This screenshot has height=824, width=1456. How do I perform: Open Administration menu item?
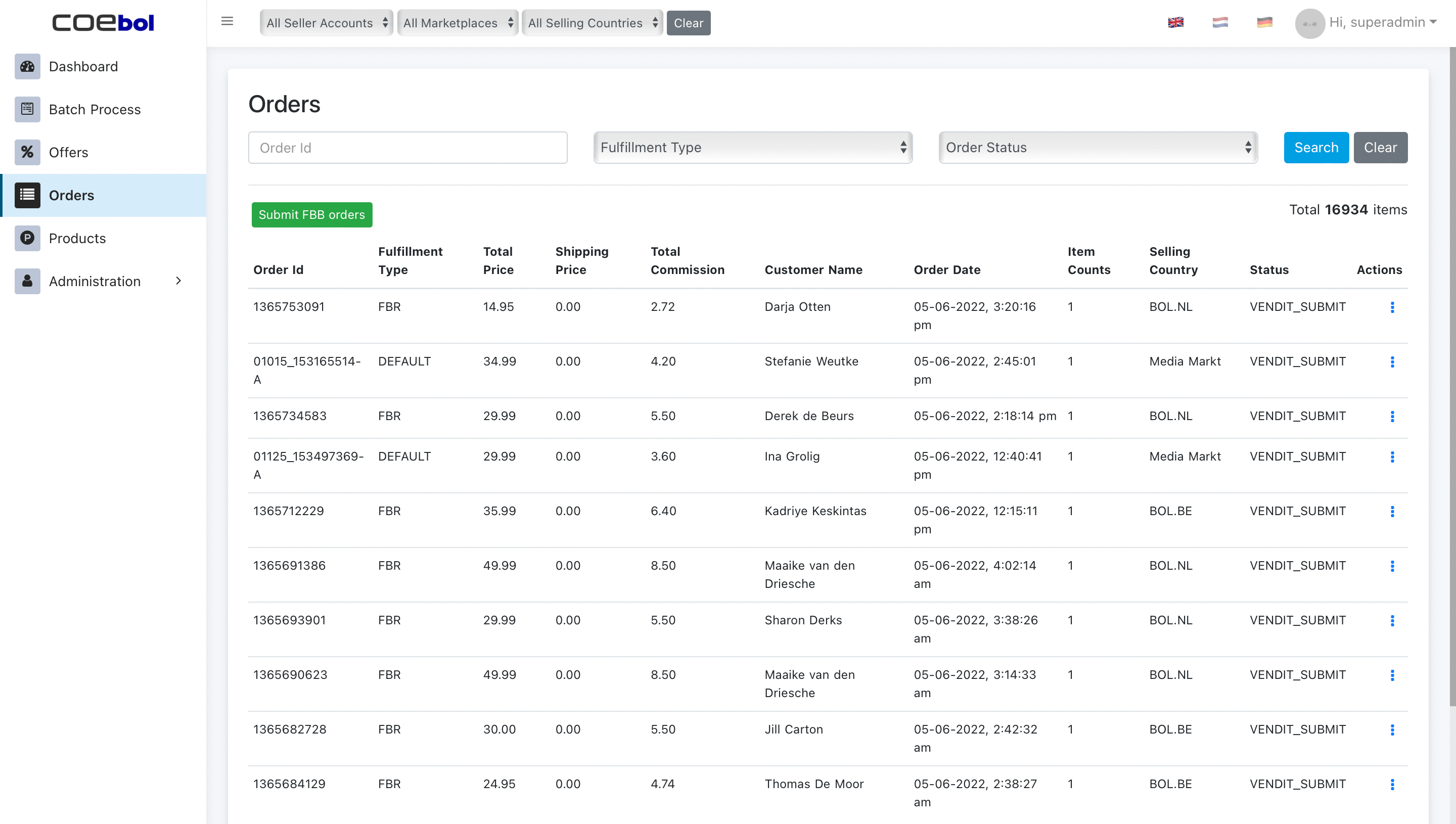[x=103, y=281]
